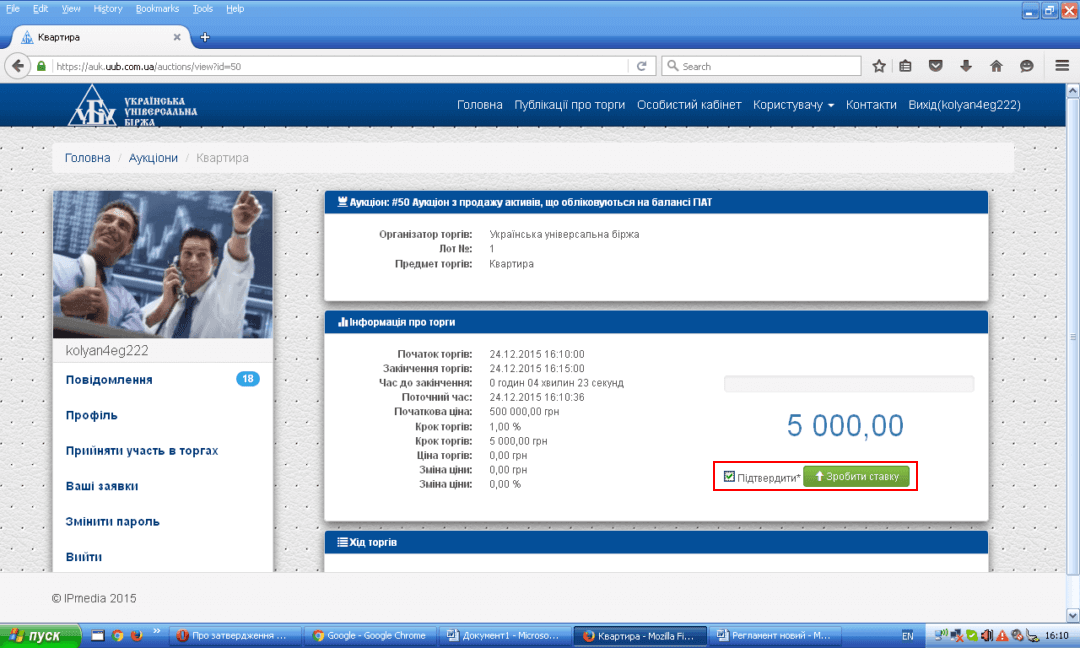Open the Аукціони breadcrumb link
1080x648 pixels.
pyautogui.click(x=153, y=158)
